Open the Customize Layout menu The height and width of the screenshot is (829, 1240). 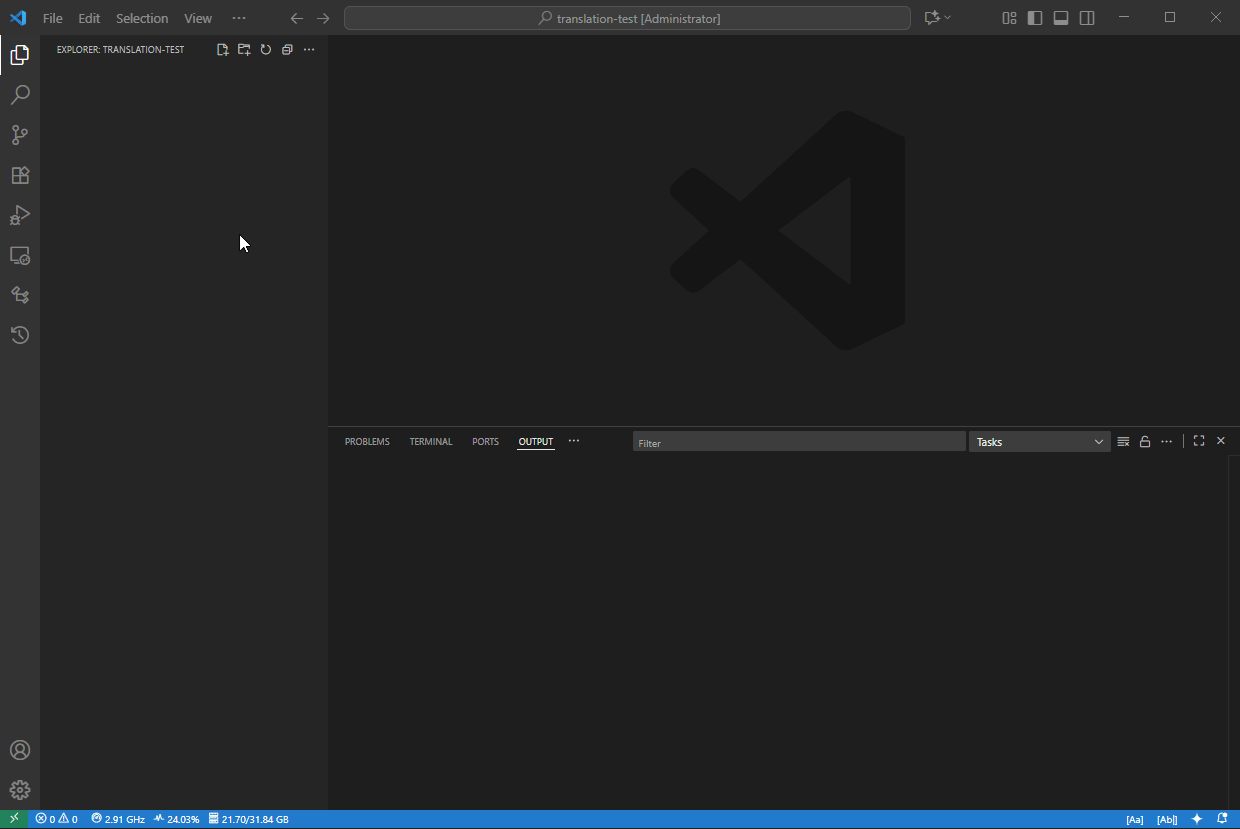pos(1009,18)
